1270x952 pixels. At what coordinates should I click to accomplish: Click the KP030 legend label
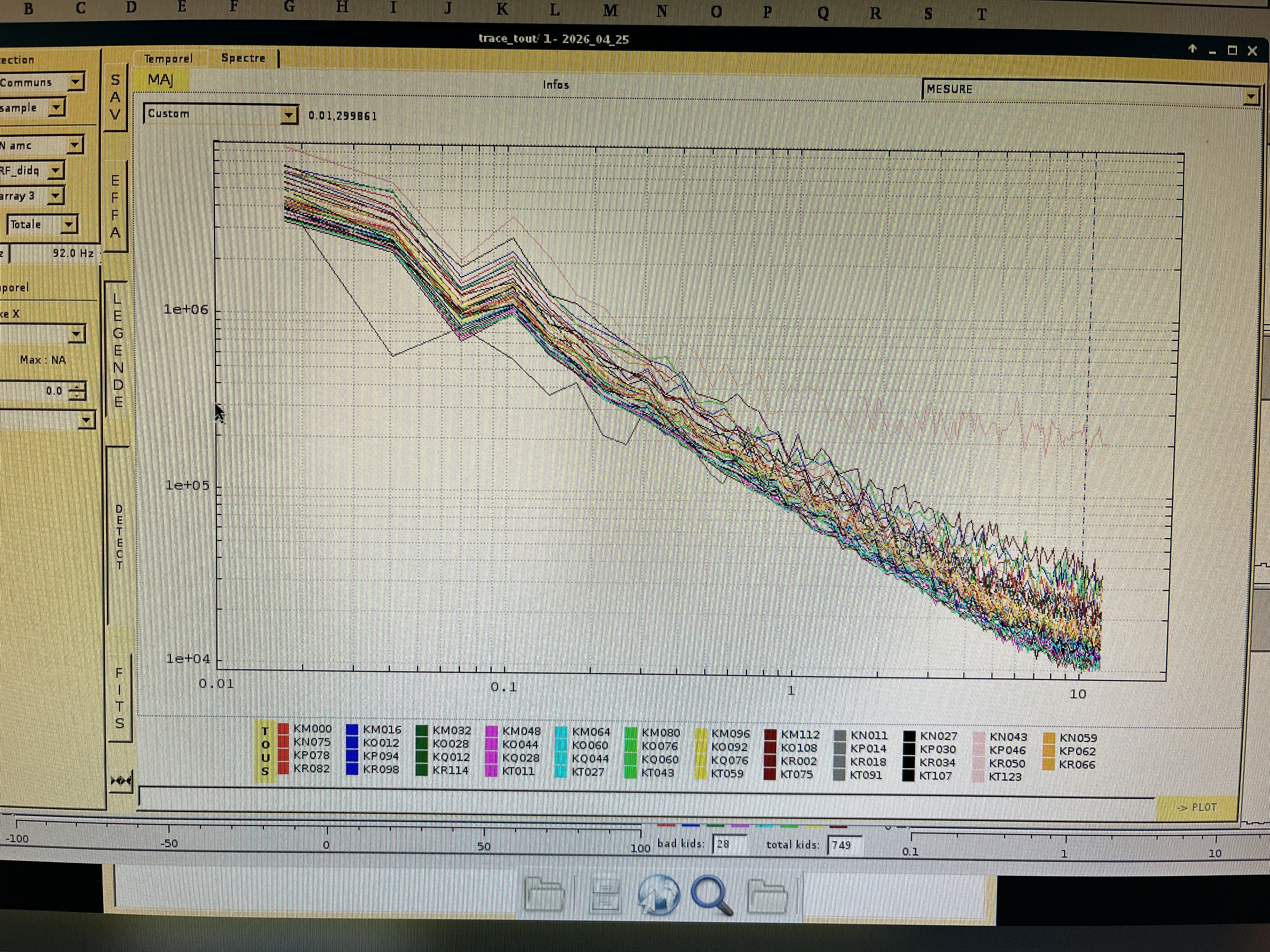pos(938,750)
